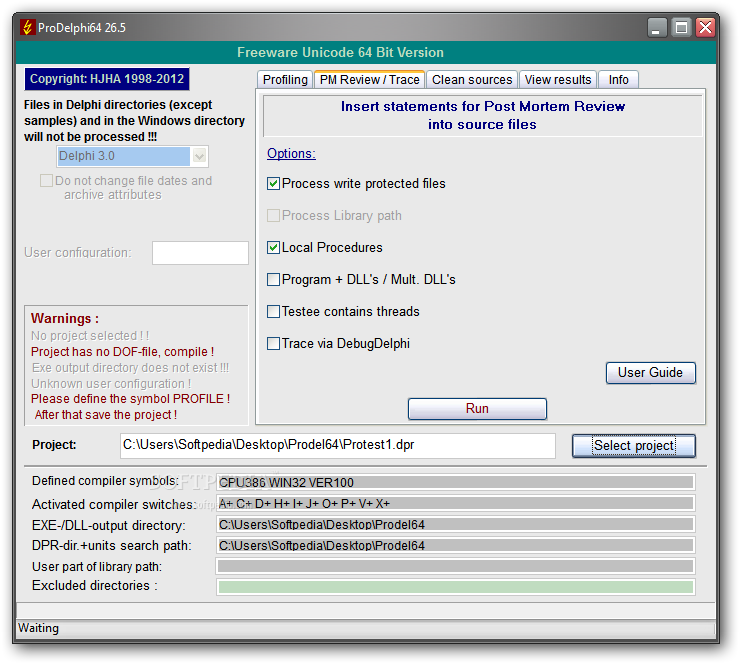
Task: Click the Defined compiler symbols field
Action: tap(455, 482)
